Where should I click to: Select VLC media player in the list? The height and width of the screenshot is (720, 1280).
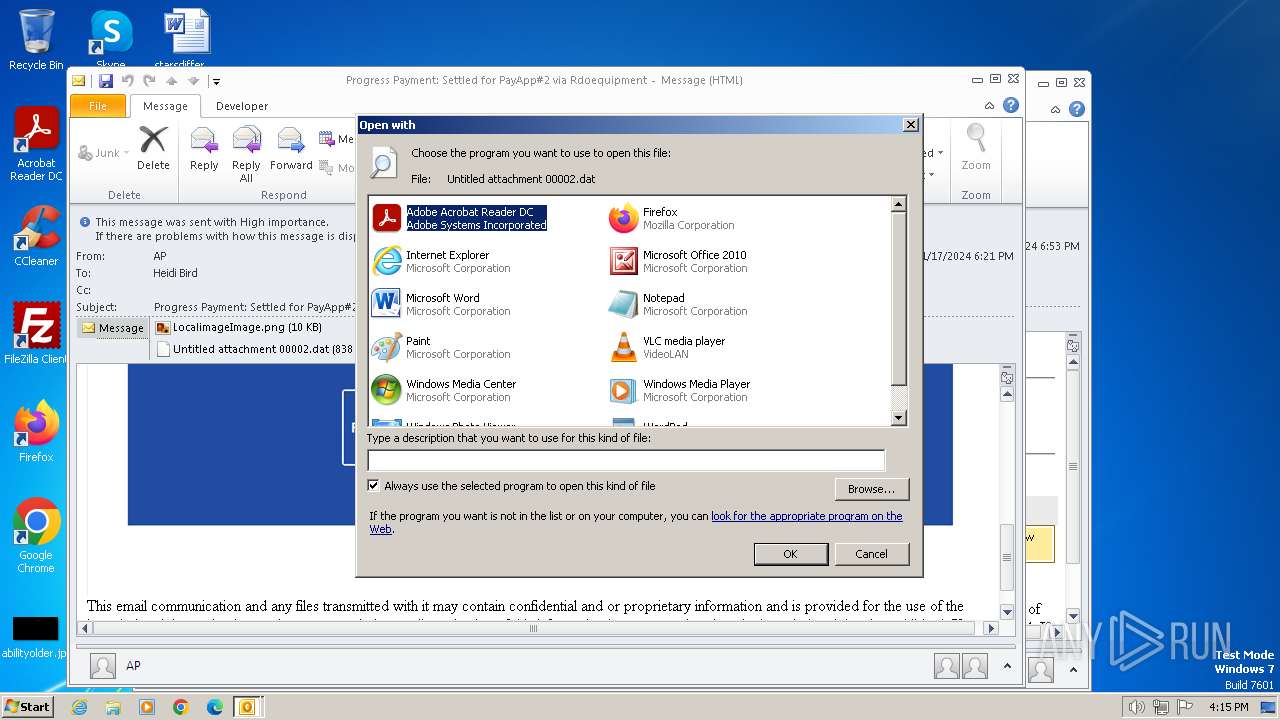(x=667, y=347)
